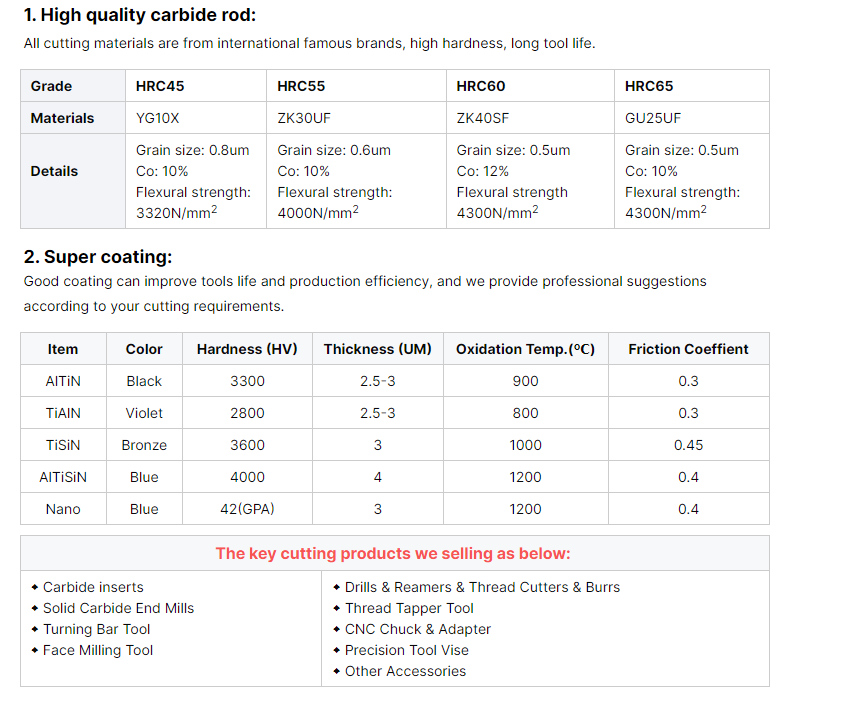Click the AlTiN coating row item
The width and height of the screenshot is (846, 703).
click(x=62, y=381)
